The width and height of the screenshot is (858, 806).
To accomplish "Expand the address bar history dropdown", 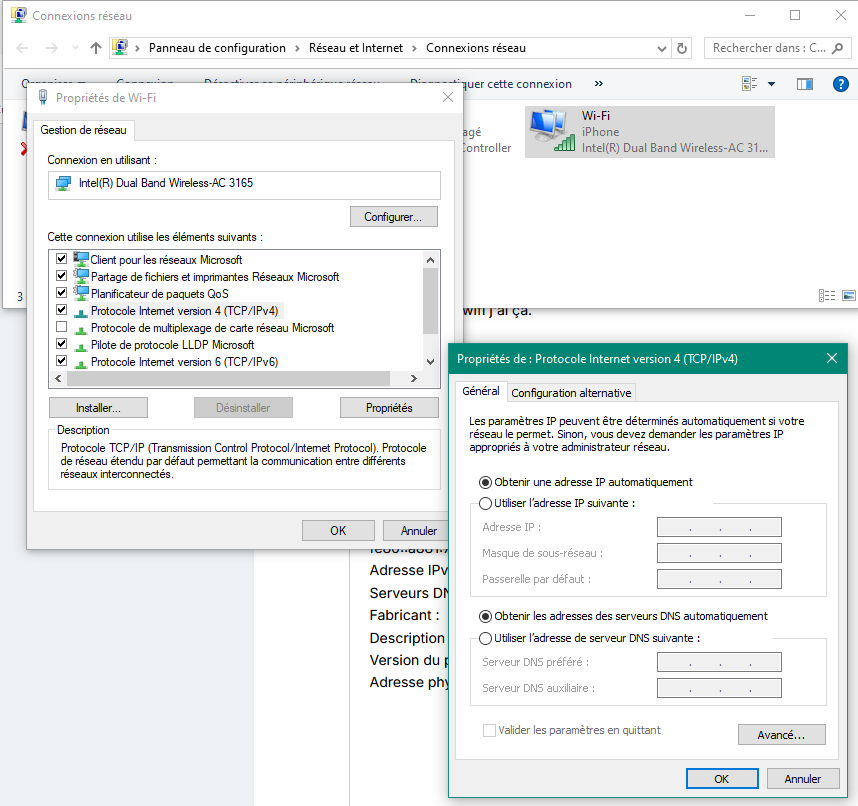I will tap(662, 49).
